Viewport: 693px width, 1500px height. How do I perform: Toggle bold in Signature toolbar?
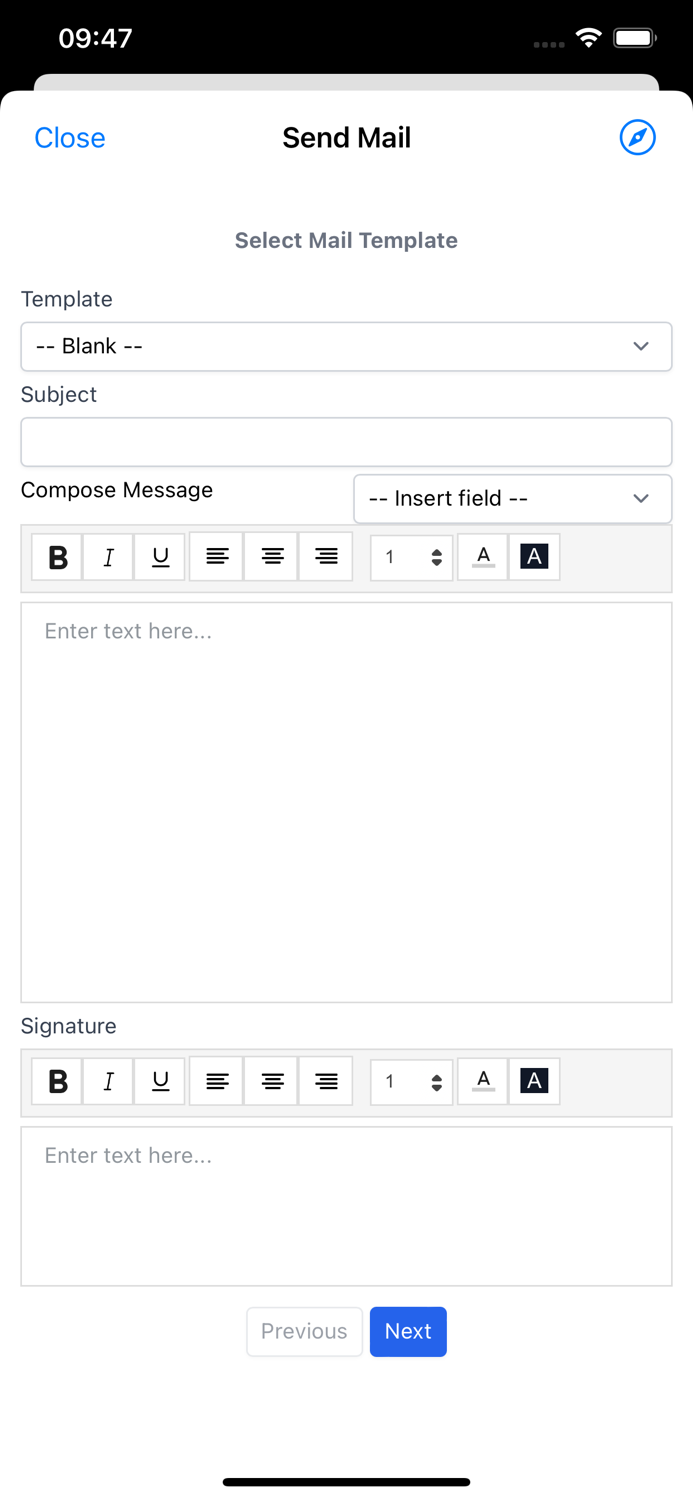(57, 1081)
